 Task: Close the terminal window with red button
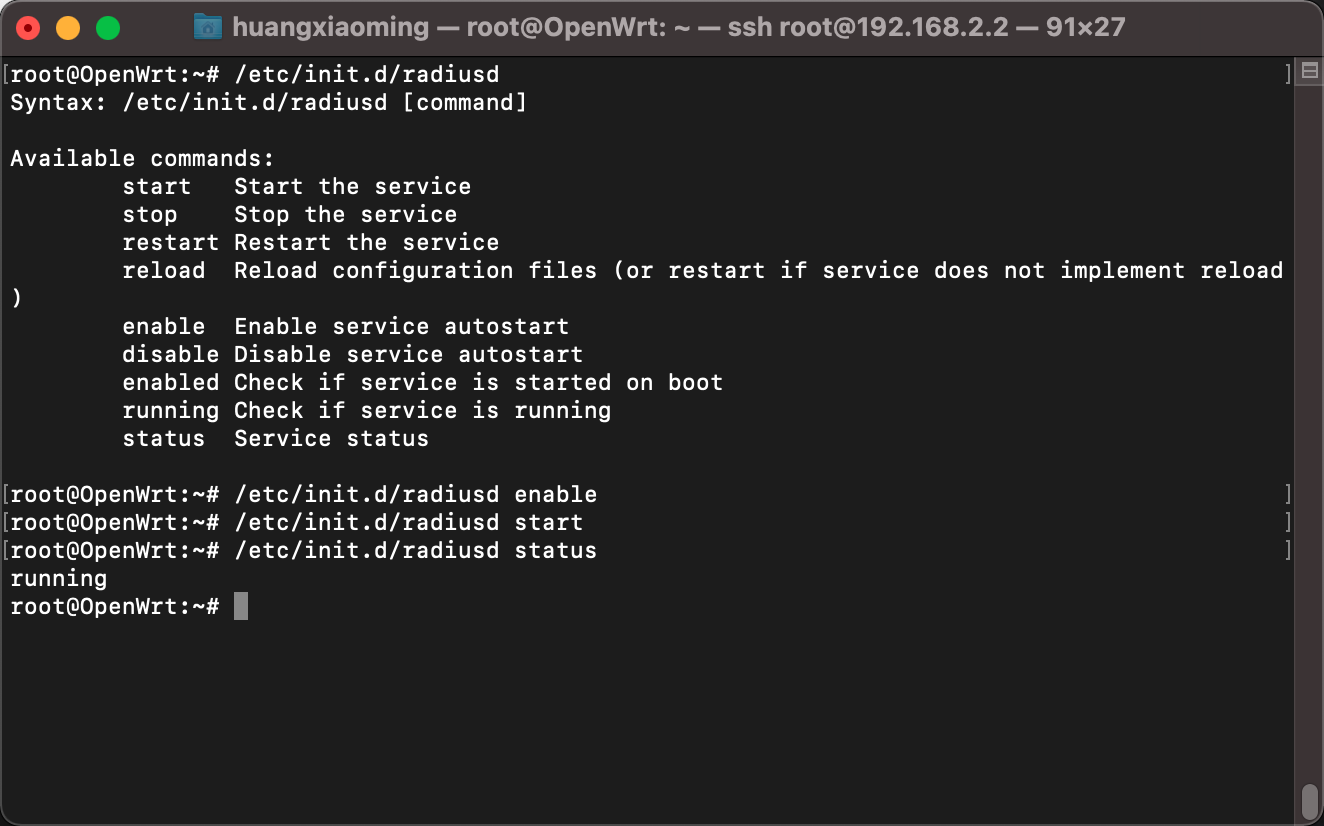pos(28,27)
